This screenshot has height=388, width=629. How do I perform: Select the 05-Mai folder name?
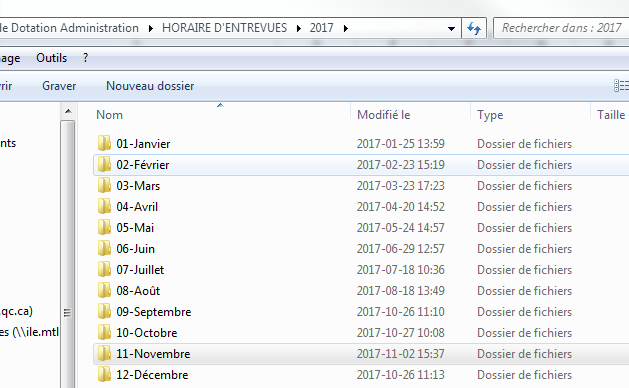click(135, 228)
